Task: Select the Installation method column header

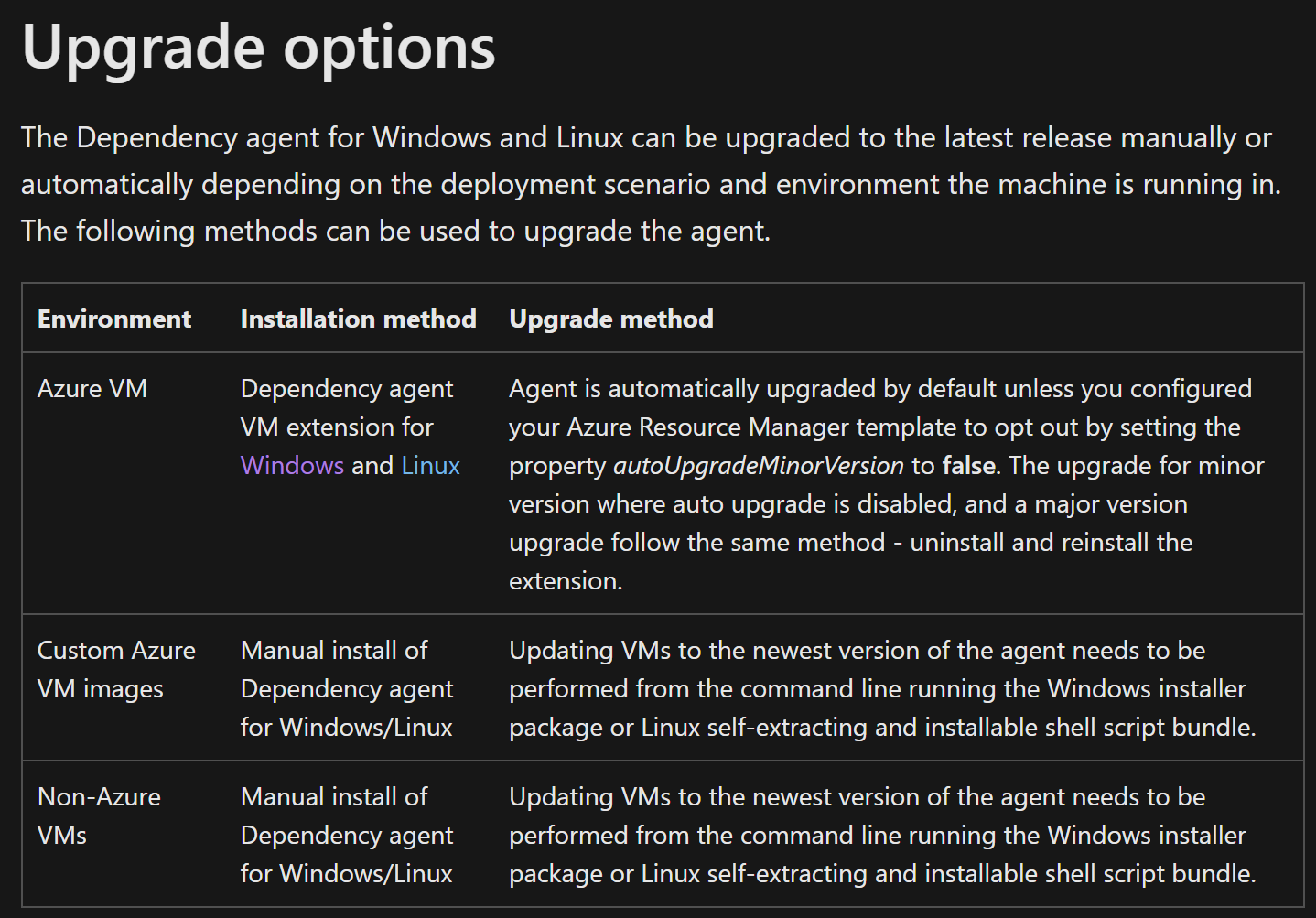Action: point(358,319)
